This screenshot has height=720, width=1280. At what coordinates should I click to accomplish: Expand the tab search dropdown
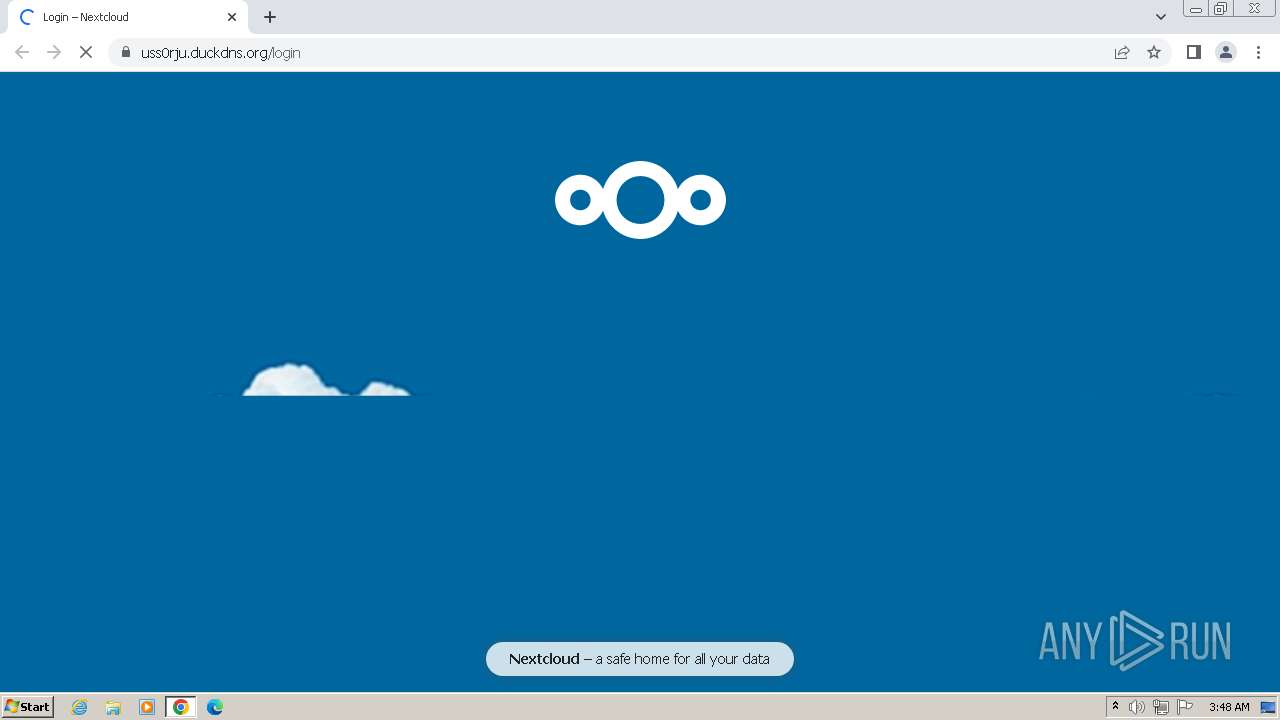(x=1161, y=17)
